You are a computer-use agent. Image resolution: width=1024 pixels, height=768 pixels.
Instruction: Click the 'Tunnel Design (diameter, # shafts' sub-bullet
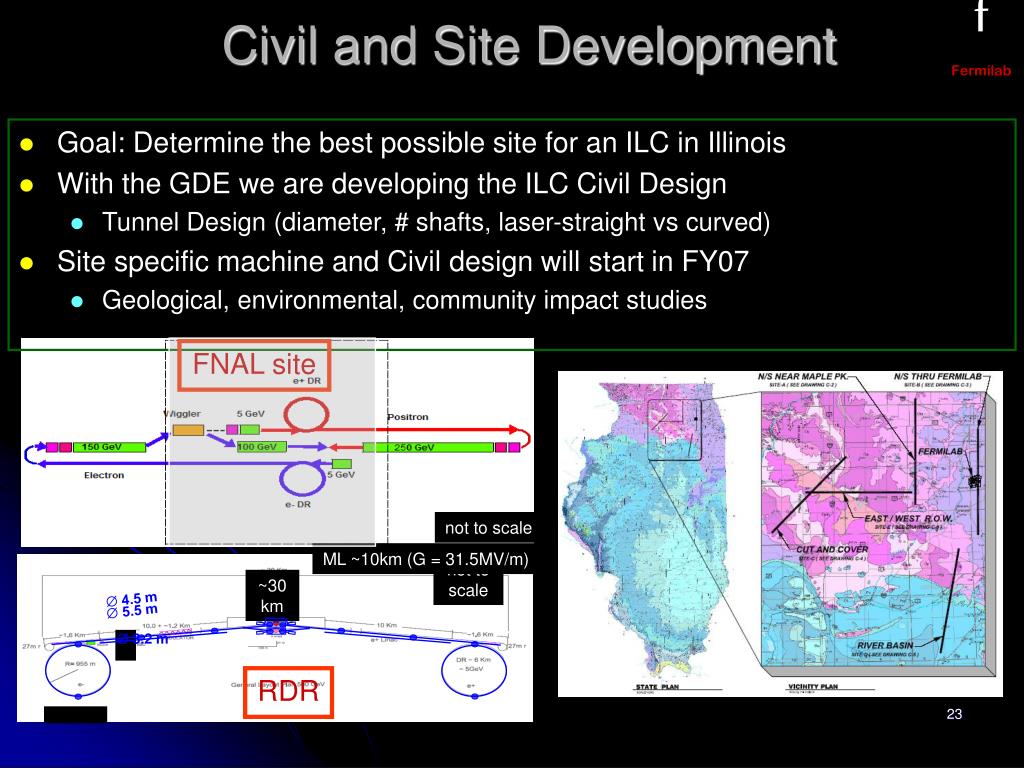[436, 223]
